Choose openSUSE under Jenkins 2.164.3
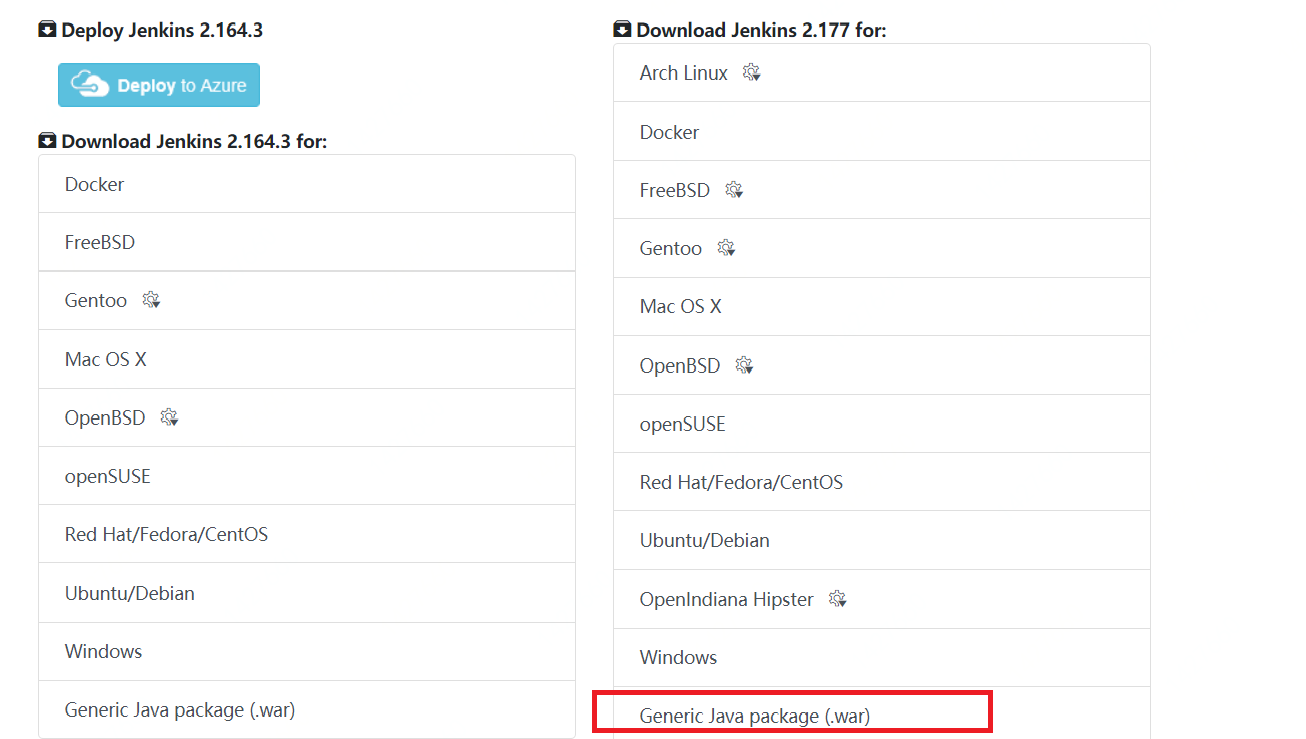 point(307,476)
